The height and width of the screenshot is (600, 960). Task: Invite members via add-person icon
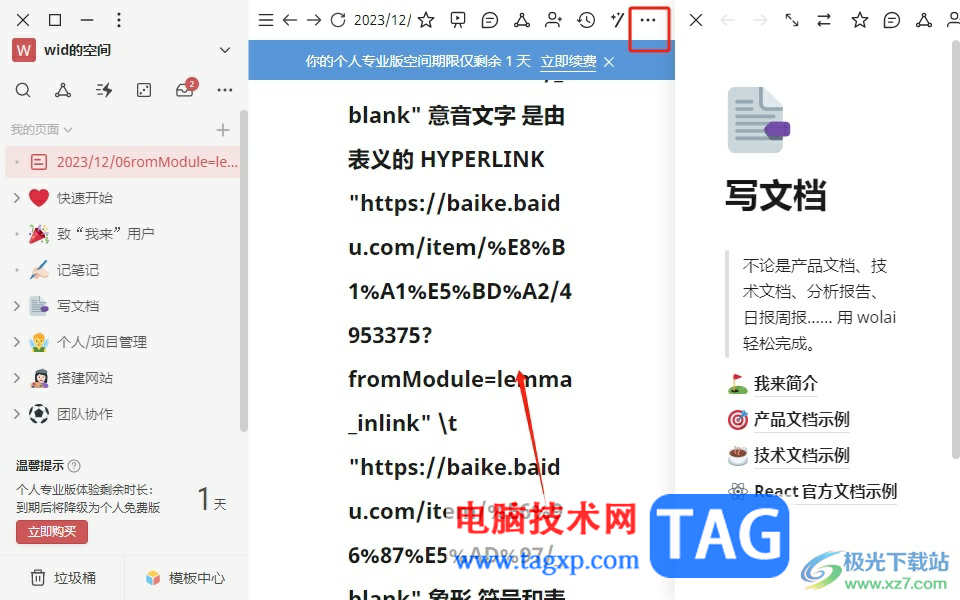pyautogui.click(x=553, y=20)
